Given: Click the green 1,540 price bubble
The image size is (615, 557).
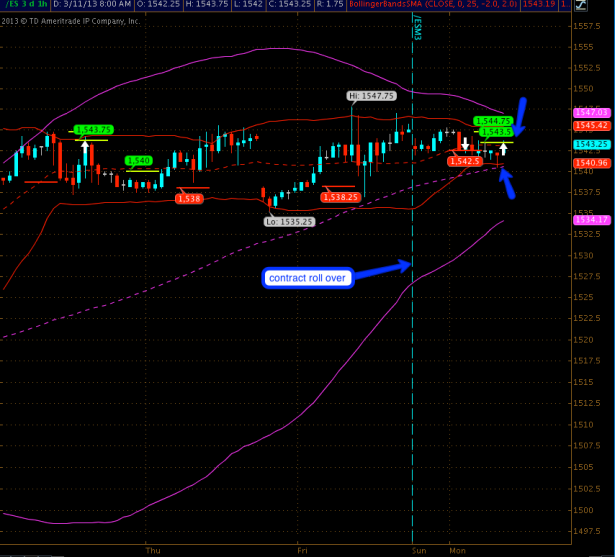Looking at the screenshot, I should 139,160.
